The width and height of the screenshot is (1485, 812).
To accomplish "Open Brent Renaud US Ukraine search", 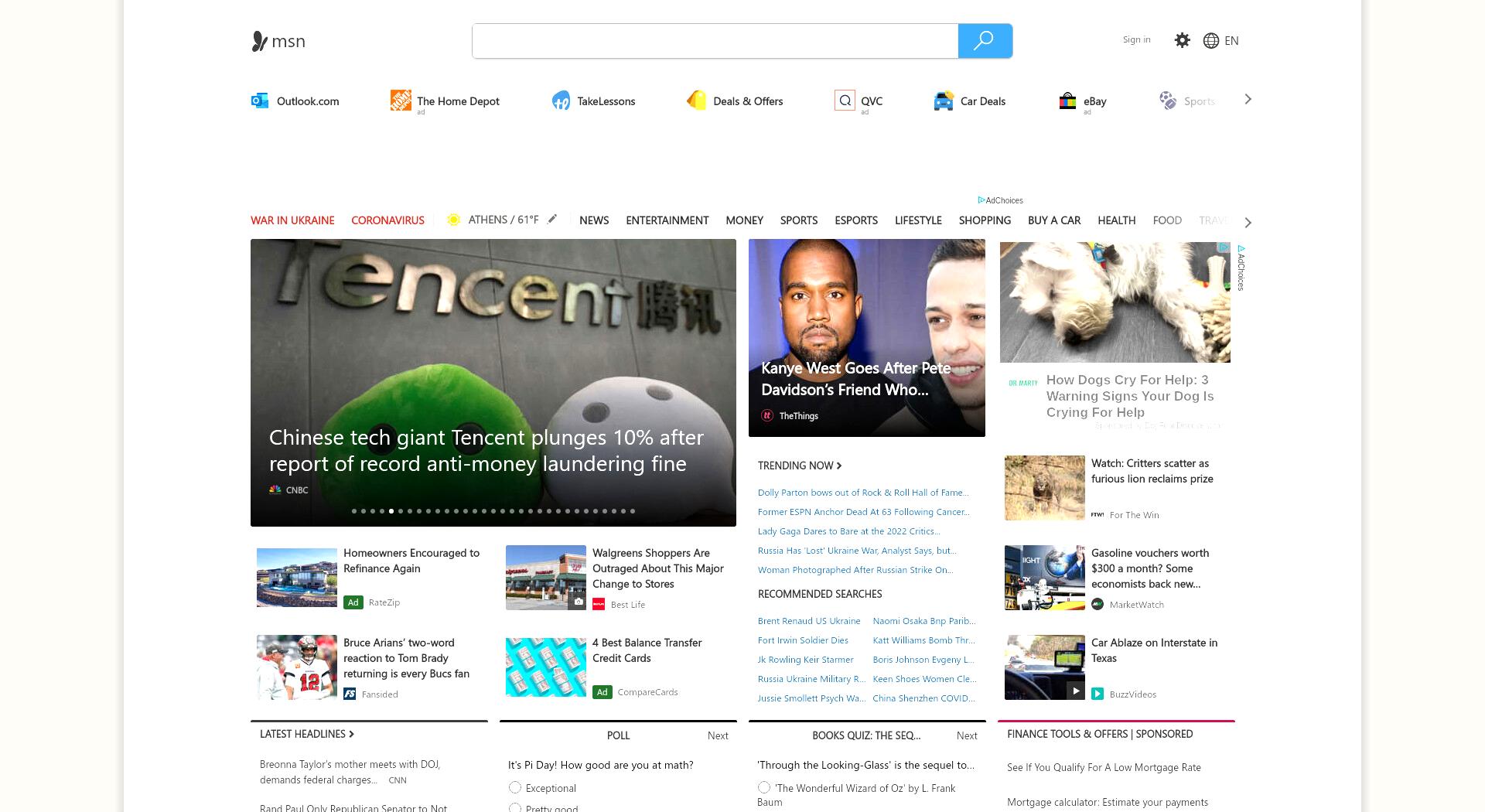I will click(x=809, y=621).
